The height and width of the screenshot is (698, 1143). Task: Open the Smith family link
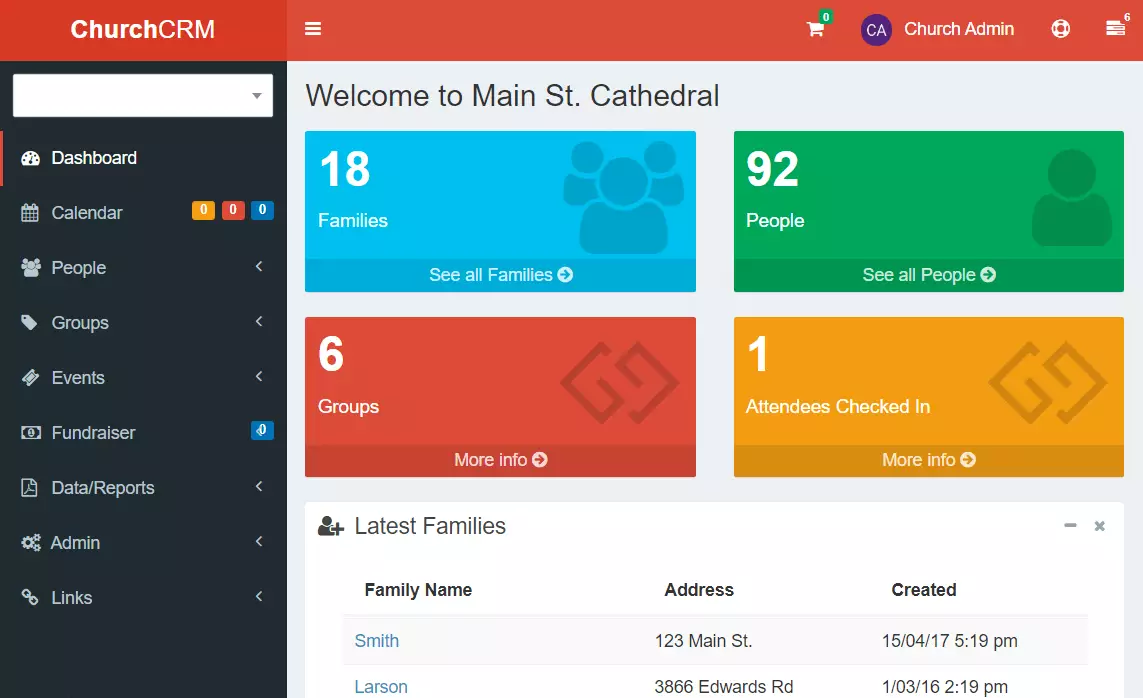376,641
